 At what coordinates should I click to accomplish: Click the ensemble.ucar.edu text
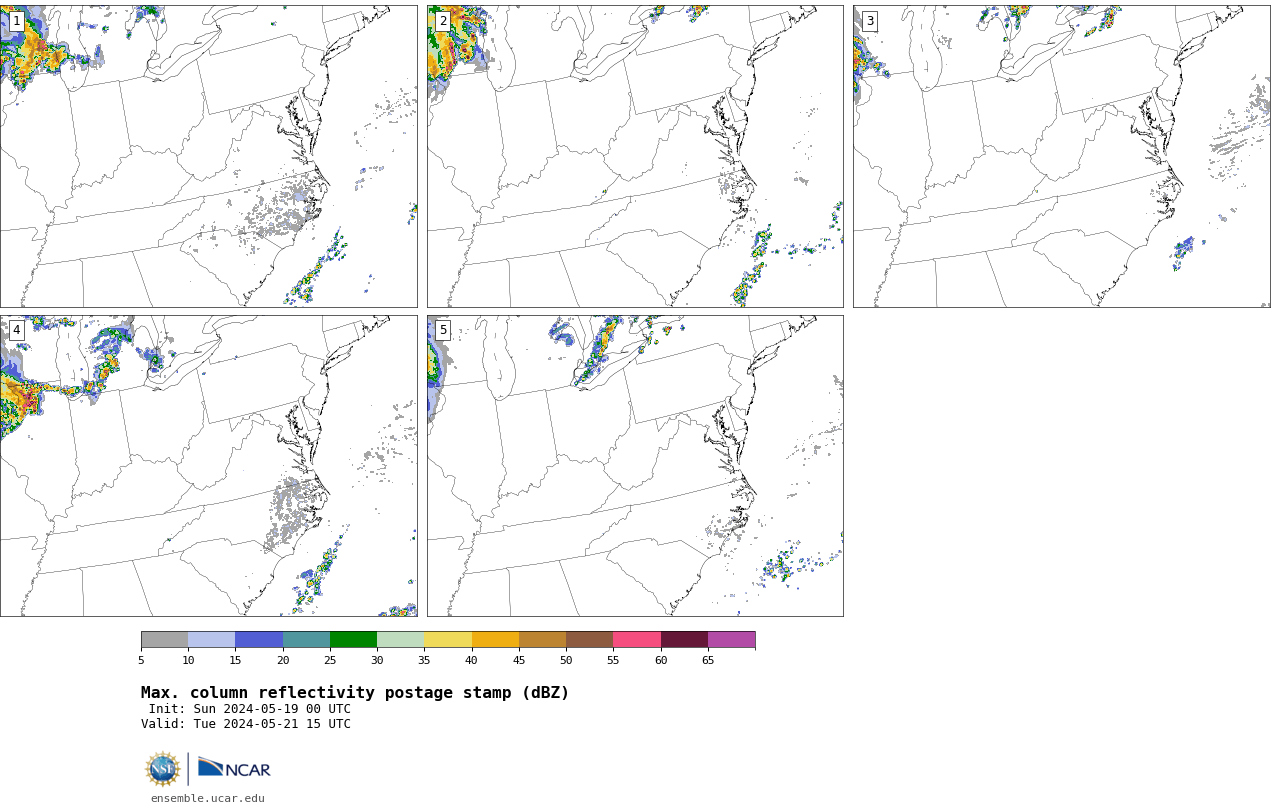click(208, 798)
